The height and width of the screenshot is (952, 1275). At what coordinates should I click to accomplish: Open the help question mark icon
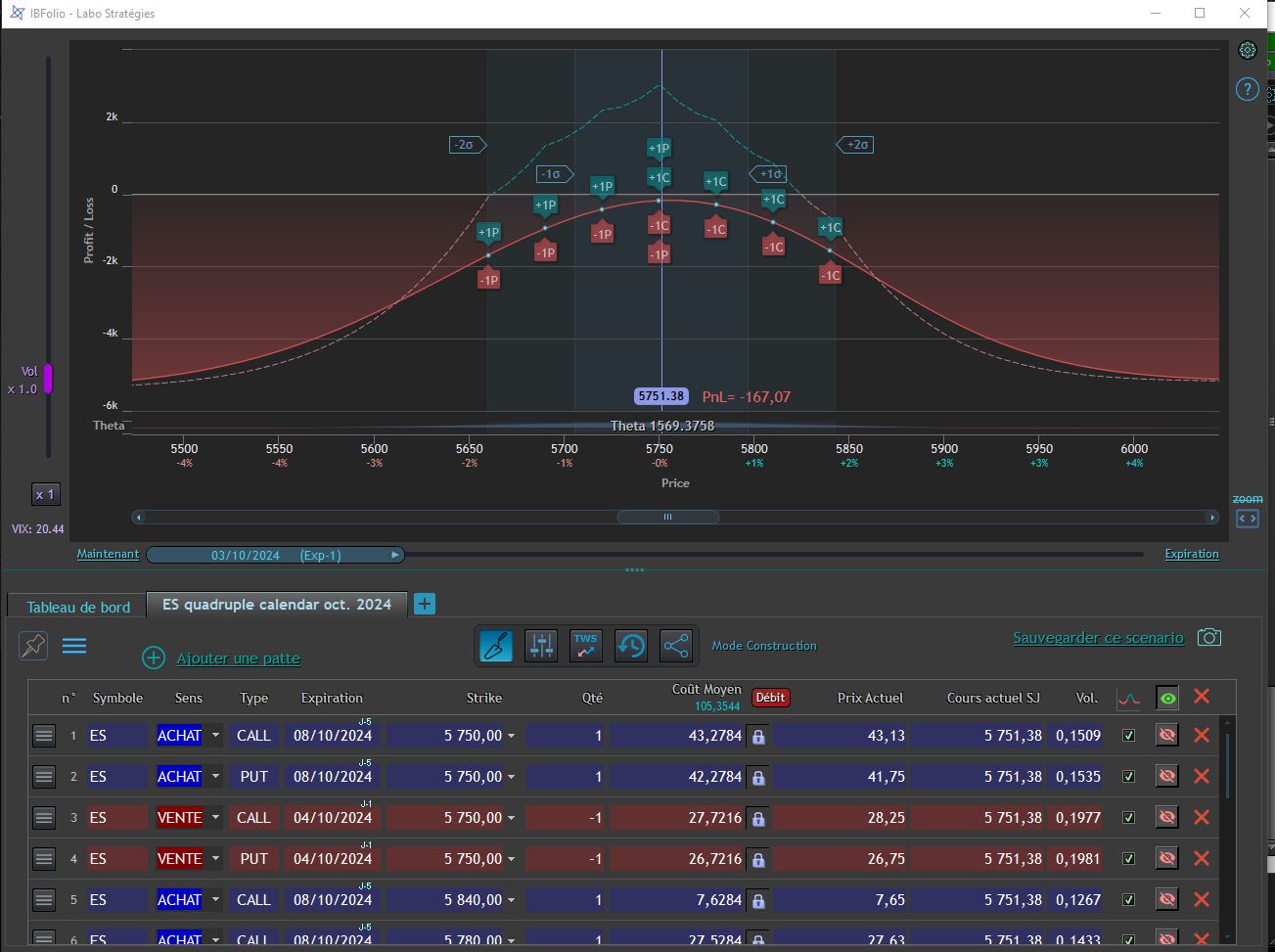tap(1247, 89)
